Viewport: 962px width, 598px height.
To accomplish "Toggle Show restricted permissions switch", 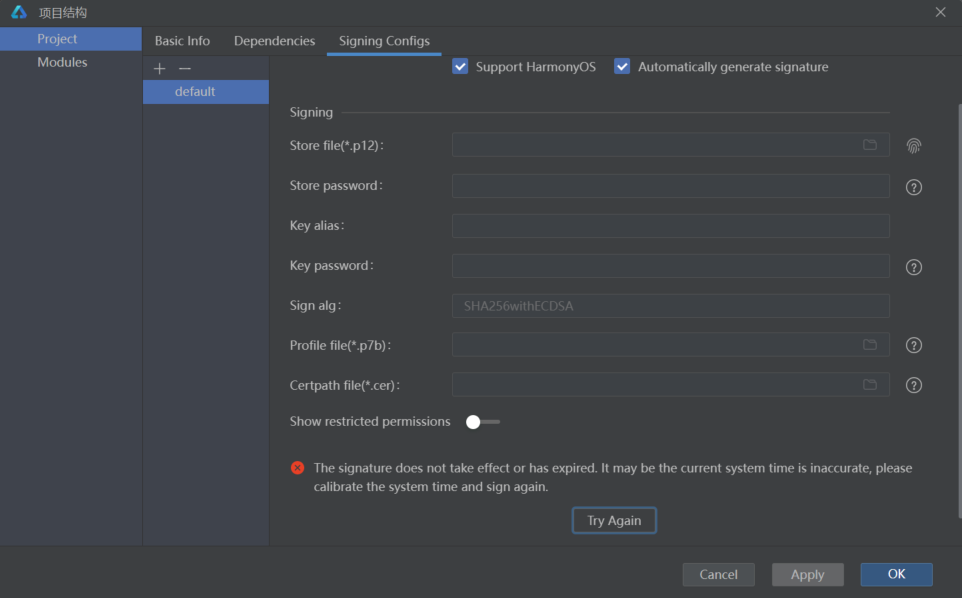I will (x=482, y=422).
